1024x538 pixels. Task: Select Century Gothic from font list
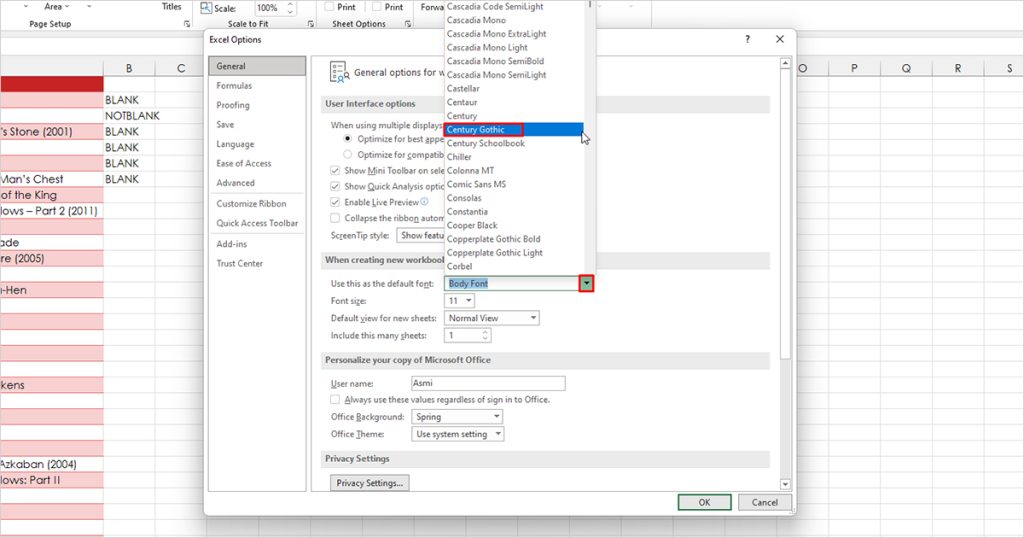pos(514,129)
